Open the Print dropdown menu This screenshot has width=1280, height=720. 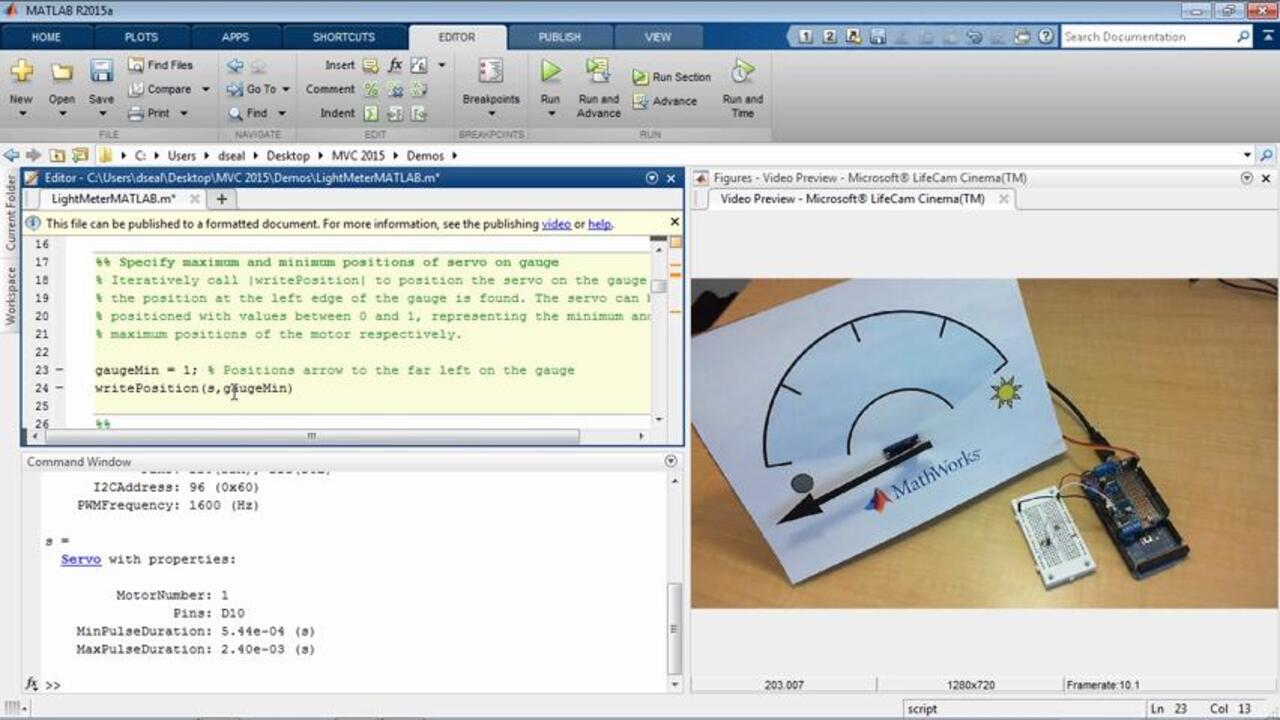(x=184, y=113)
